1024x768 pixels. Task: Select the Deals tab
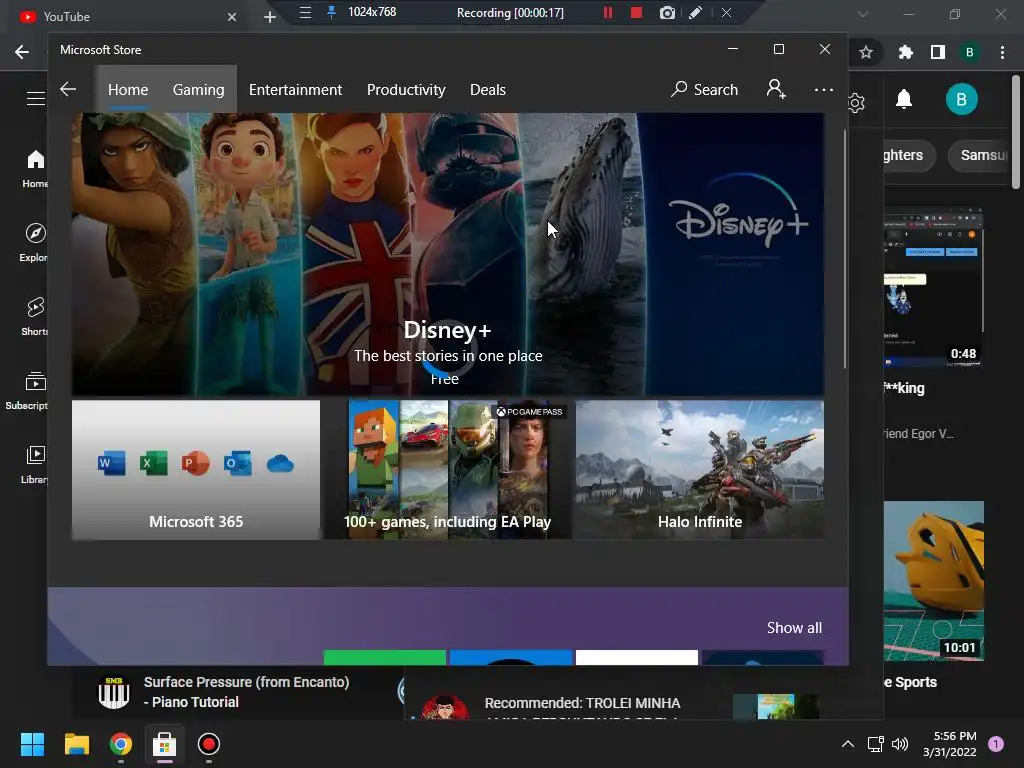[488, 89]
